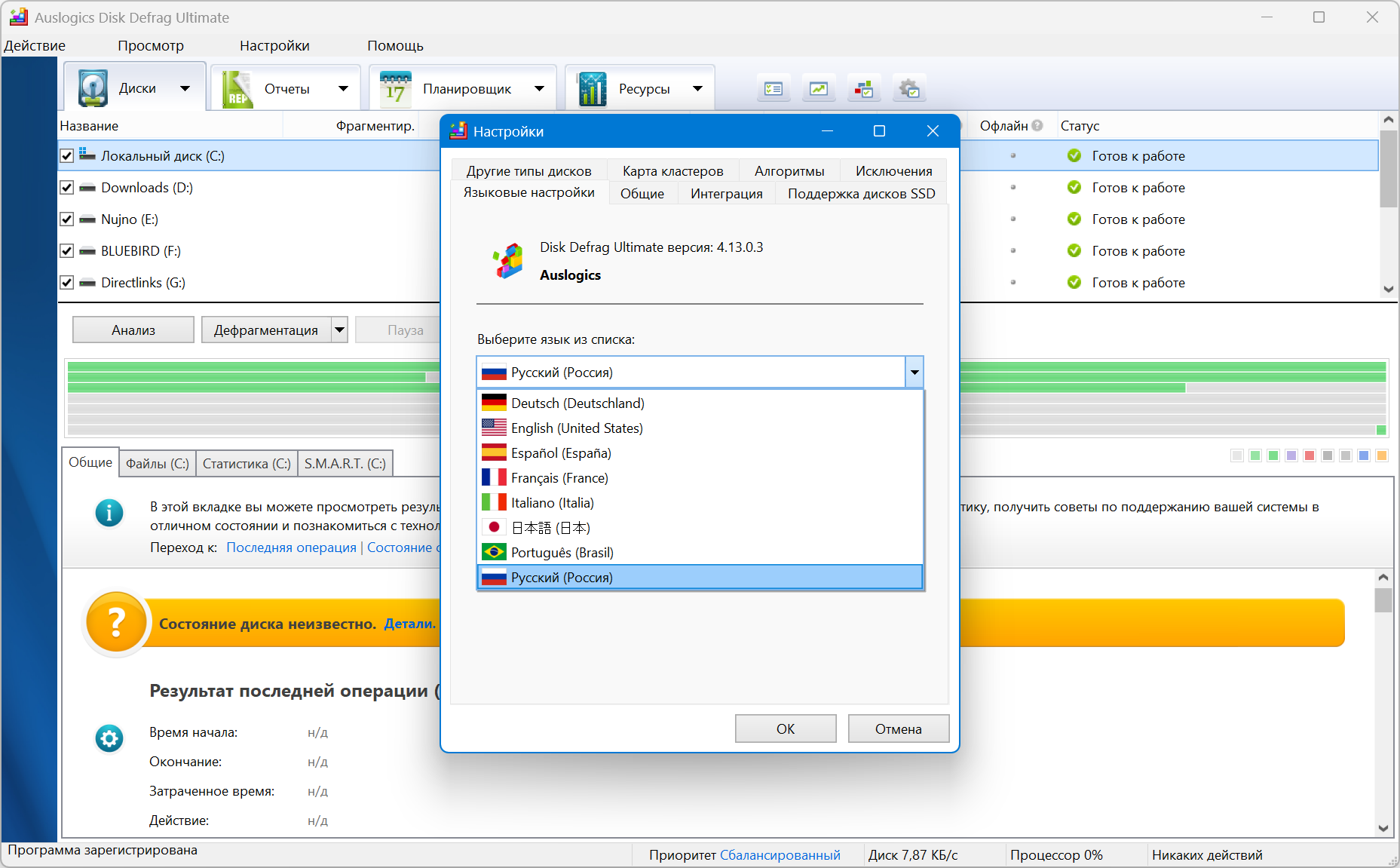Collapse the language combo box arrow
The image size is (1400, 868).
tap(914, 372)
